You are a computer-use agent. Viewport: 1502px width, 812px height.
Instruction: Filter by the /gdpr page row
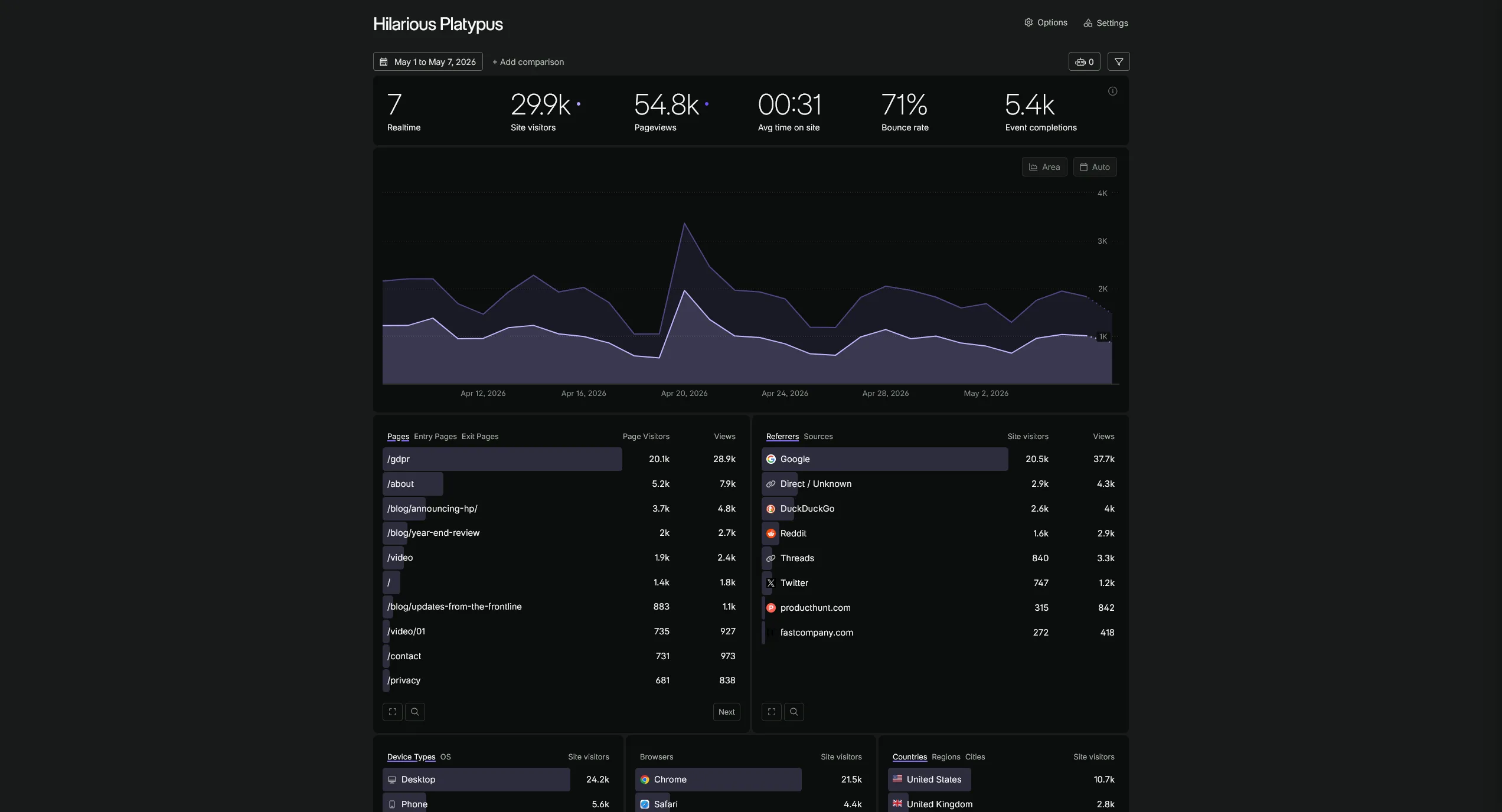tap(561, 459)
